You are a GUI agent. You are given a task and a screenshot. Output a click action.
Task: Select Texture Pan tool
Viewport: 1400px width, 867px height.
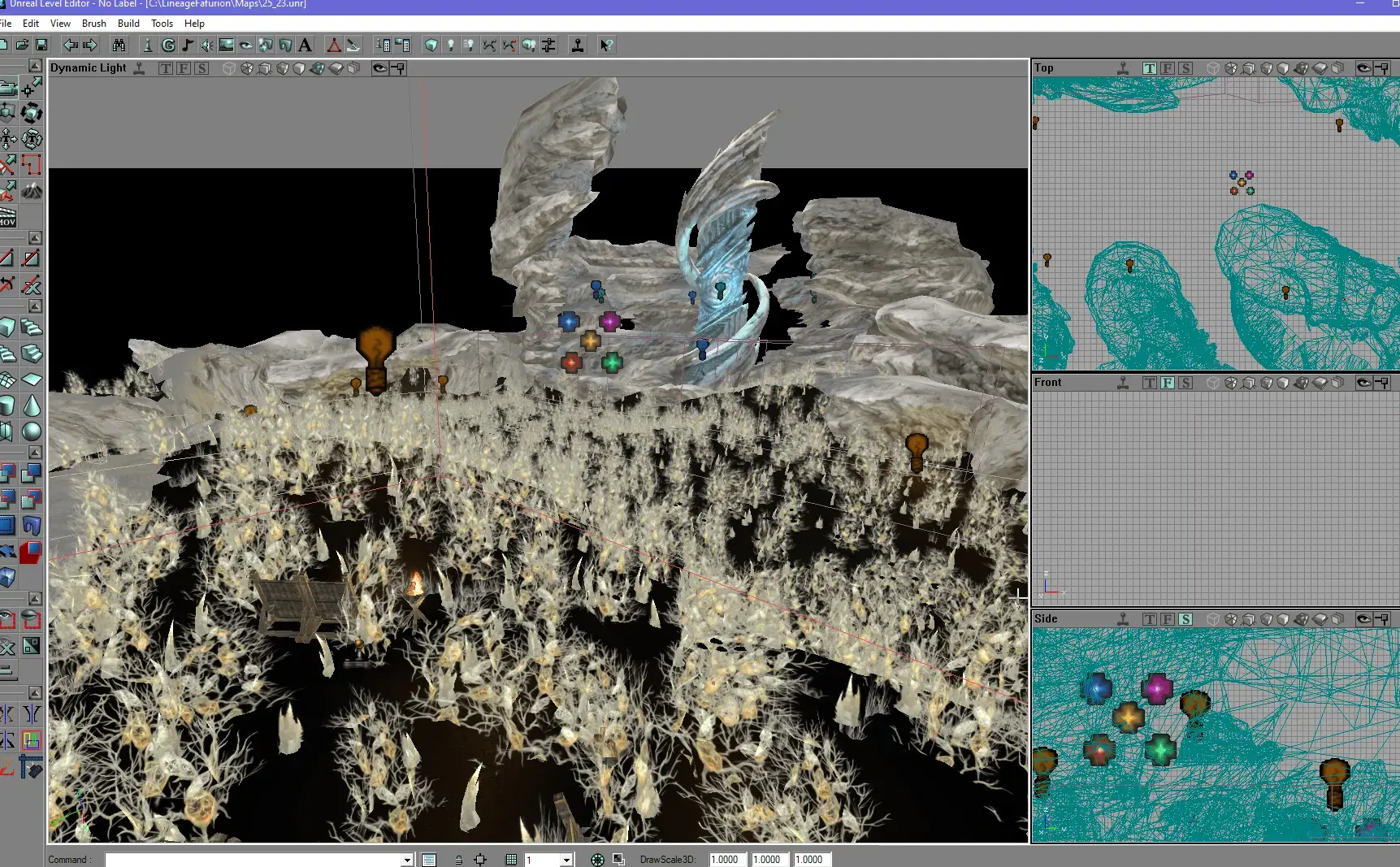point(7,139)
